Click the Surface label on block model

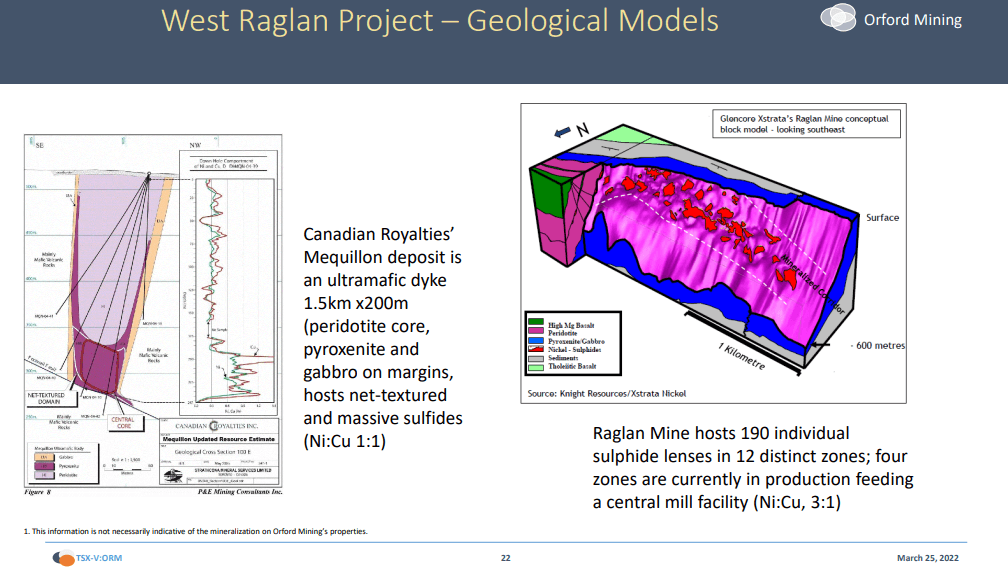(x=882, y=218)
